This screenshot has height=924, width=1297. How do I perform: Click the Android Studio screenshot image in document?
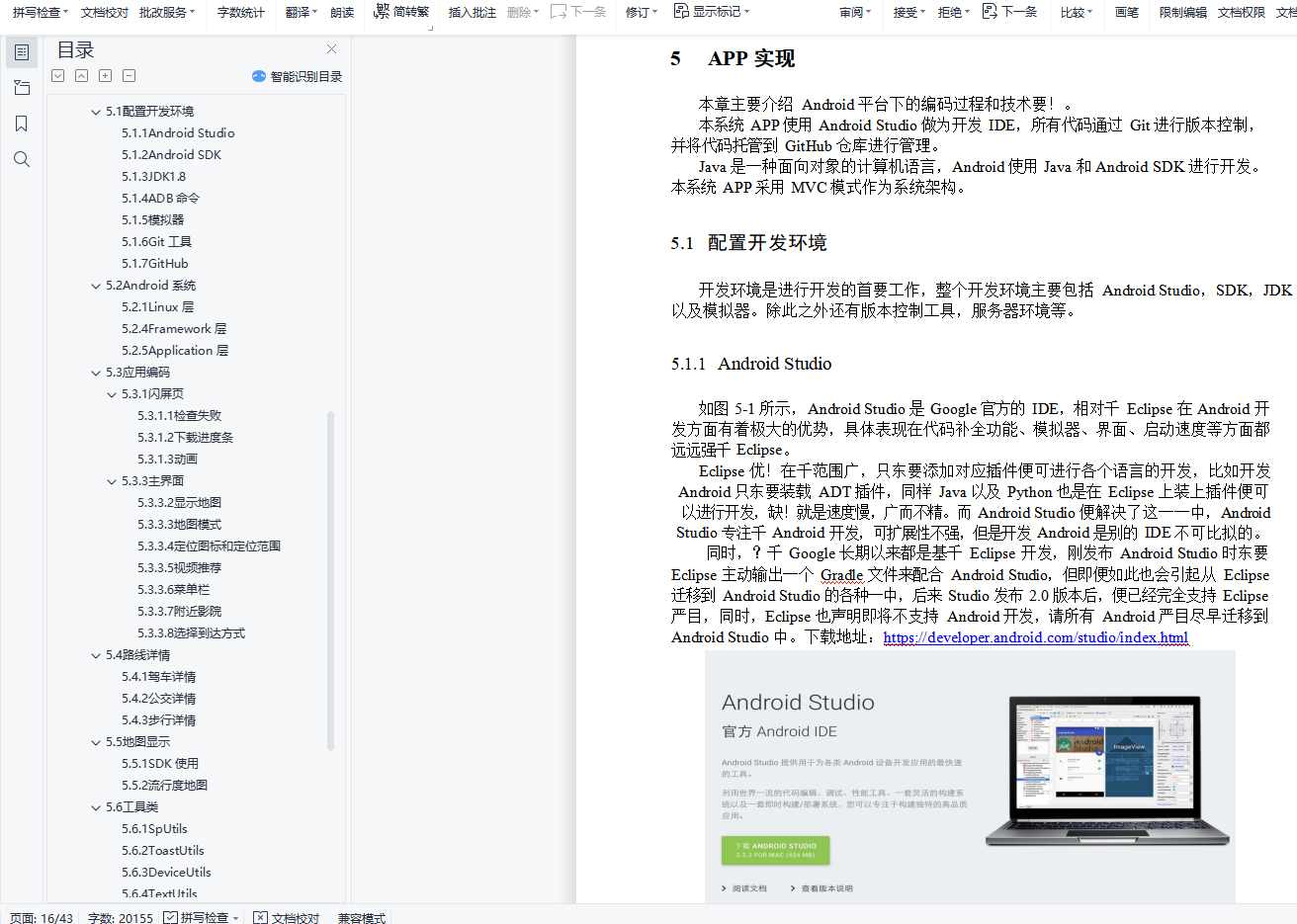point(971,777)
